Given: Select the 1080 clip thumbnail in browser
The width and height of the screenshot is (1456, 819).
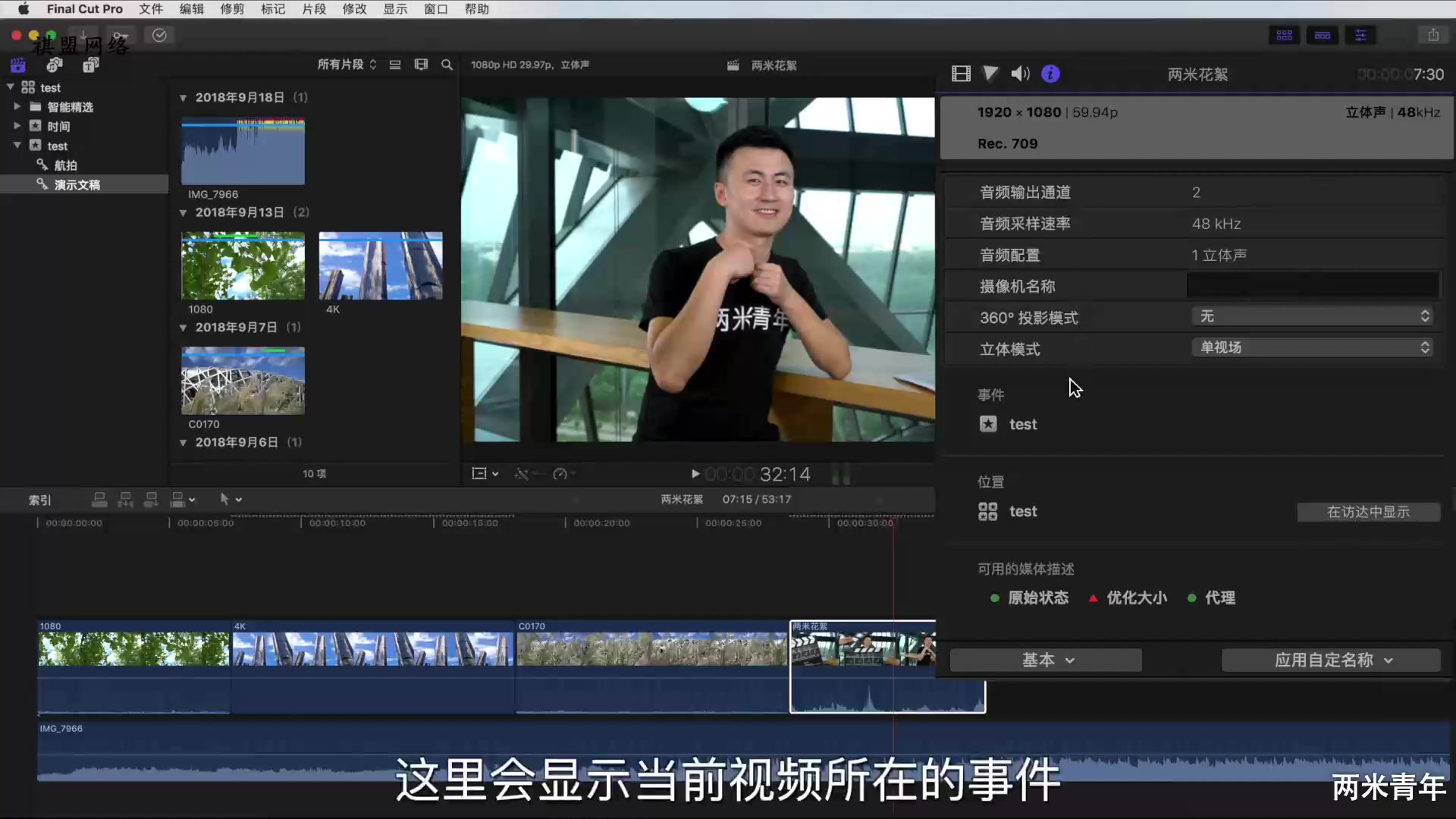Looking at the screenshot, I should click(243, 266).
